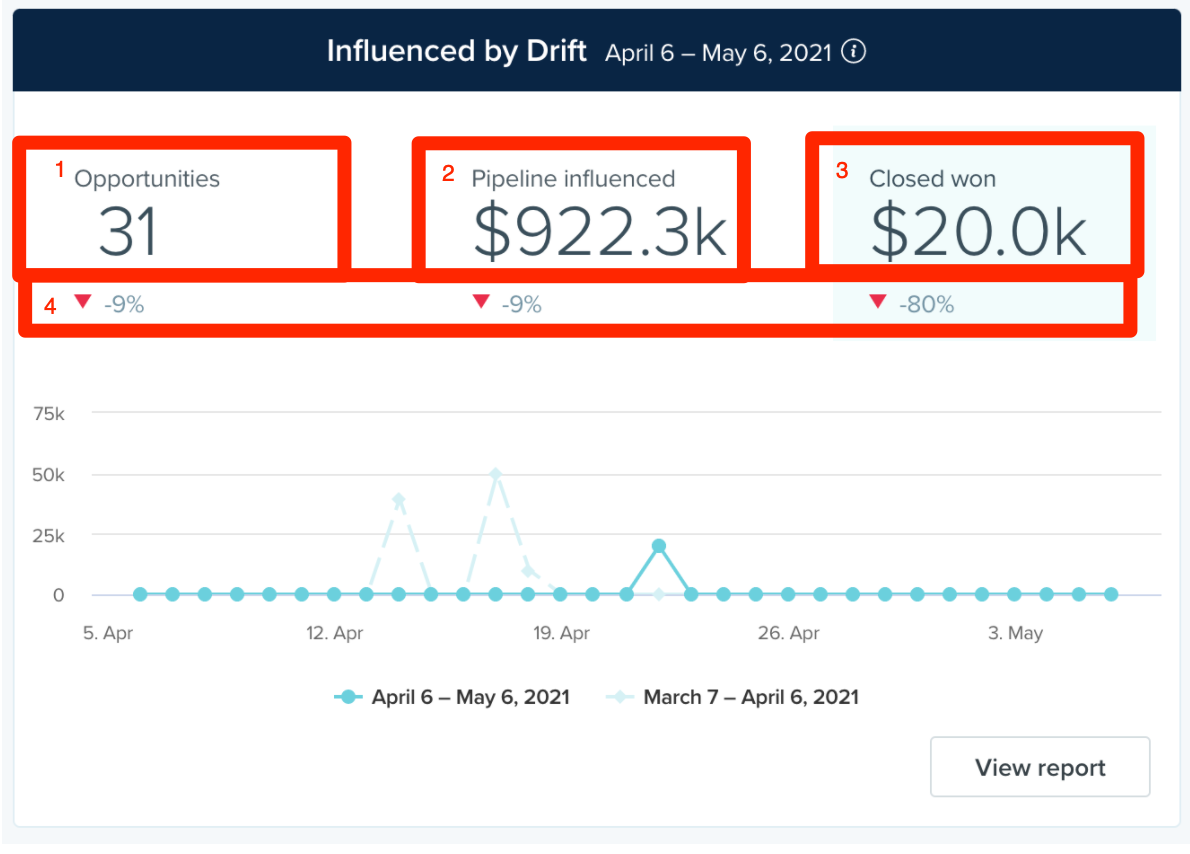Click the 20k peak data point on the chart
The width and height of the screenshot is (1190, 854).
(659, 546)
